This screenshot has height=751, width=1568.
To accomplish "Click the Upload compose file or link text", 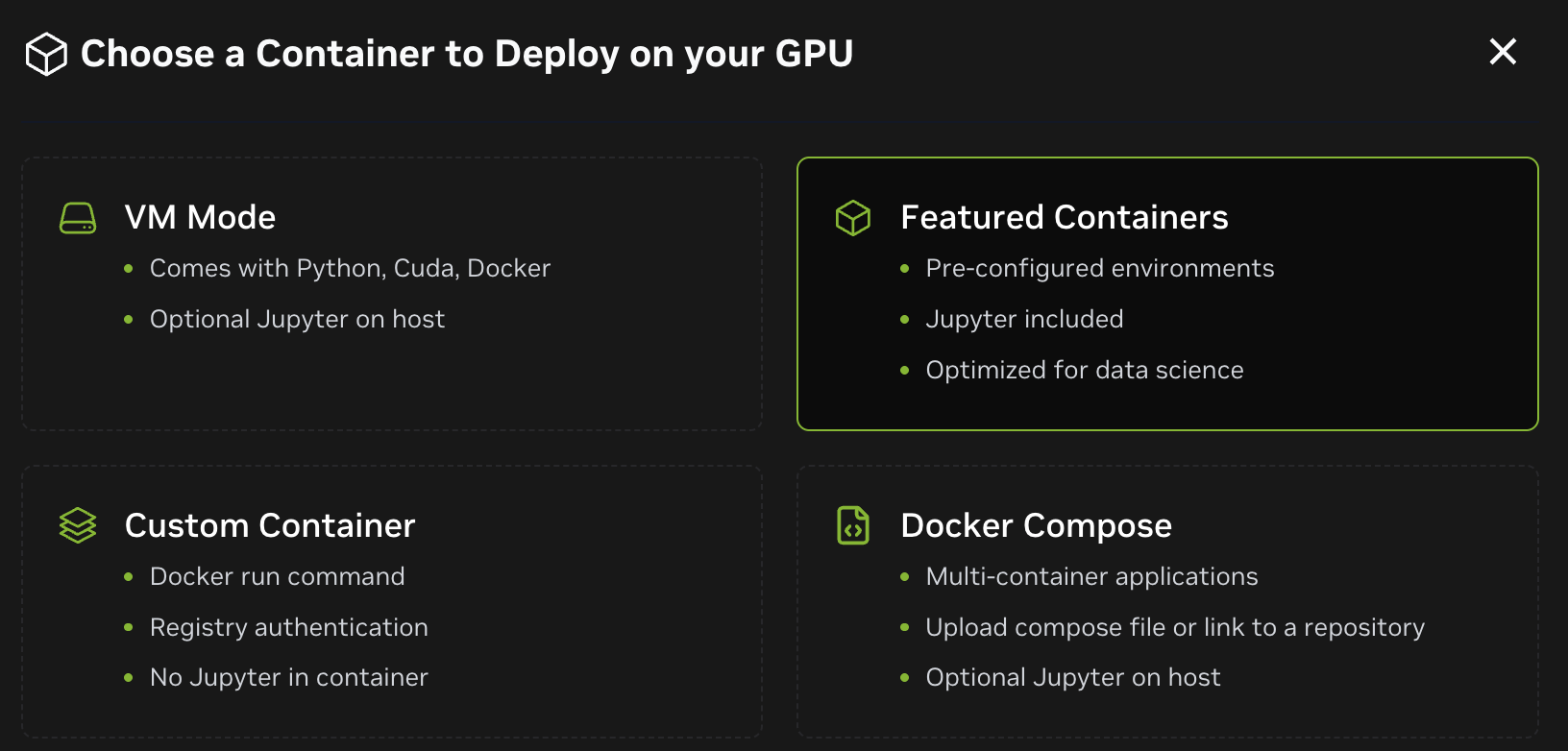I will pos(1176,627).
